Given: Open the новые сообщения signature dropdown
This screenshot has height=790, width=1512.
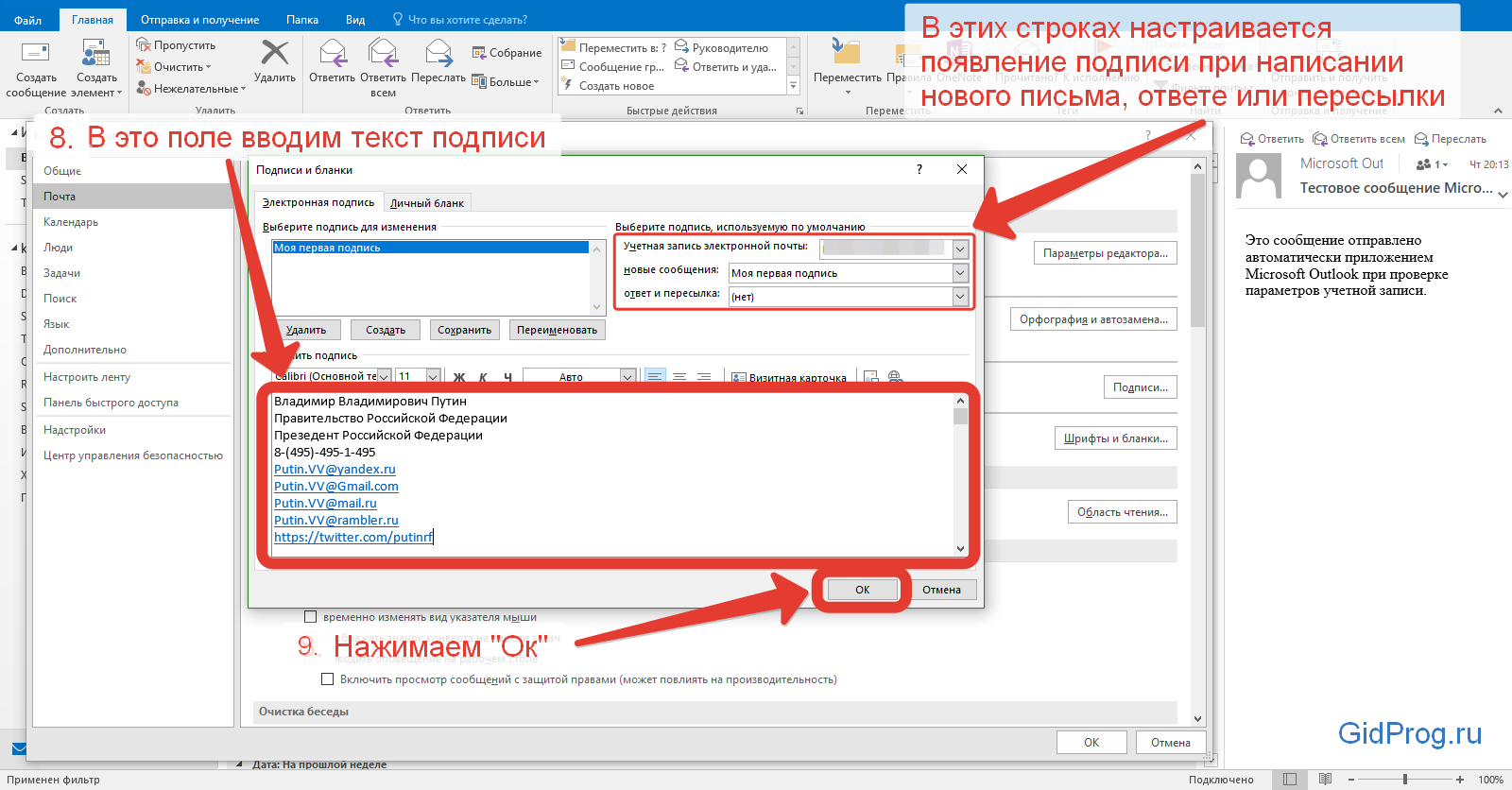Looking at the screenshot, I should click(960, 273).
